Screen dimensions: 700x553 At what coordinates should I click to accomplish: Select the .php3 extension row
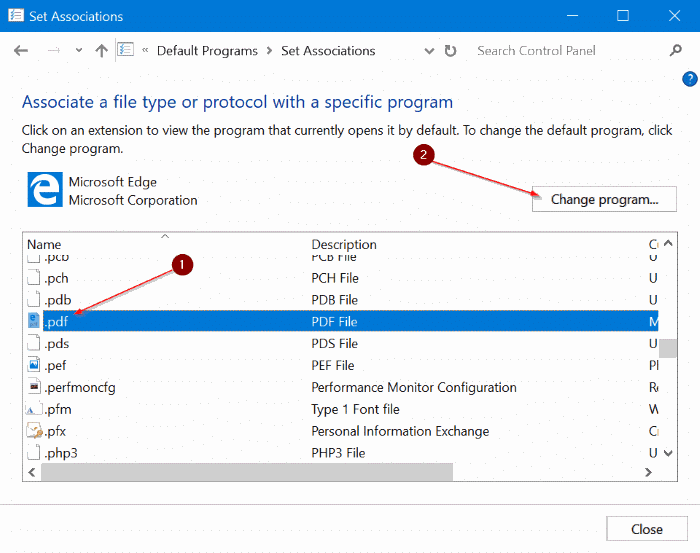tap(342, 453)
